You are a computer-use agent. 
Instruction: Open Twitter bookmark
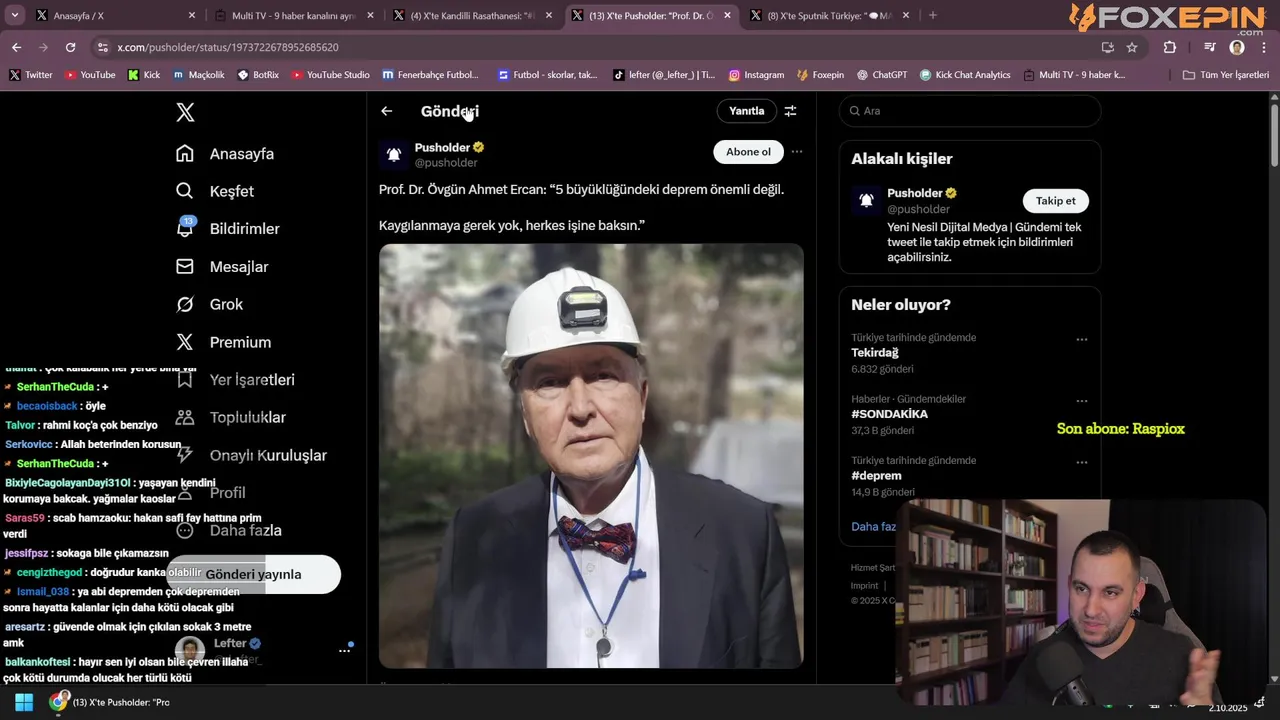pyautogui.click(x=30, y=75)
